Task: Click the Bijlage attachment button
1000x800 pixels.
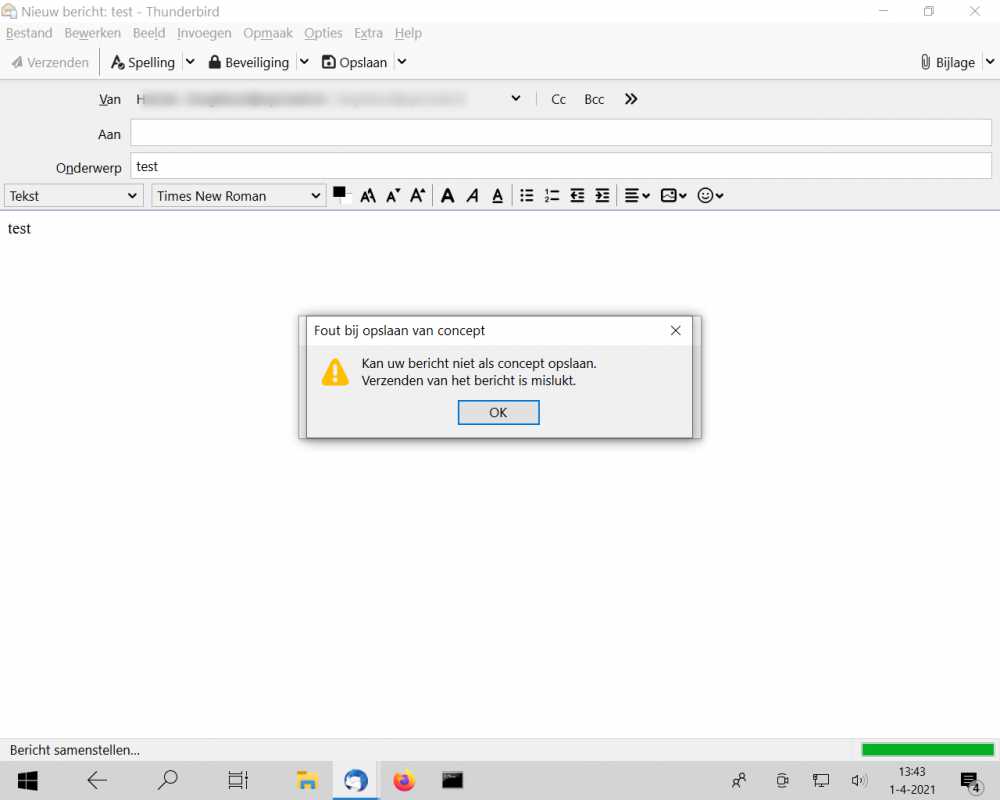Action: pyautogui.click(x=948, y=62)
